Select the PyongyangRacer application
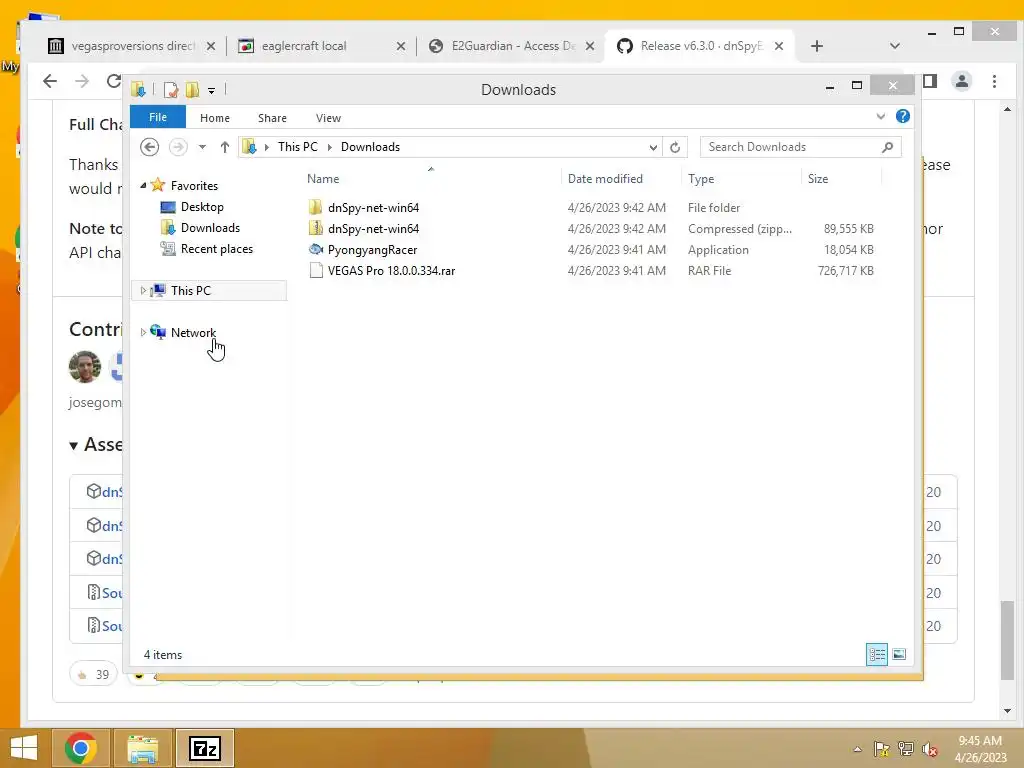 372,249
